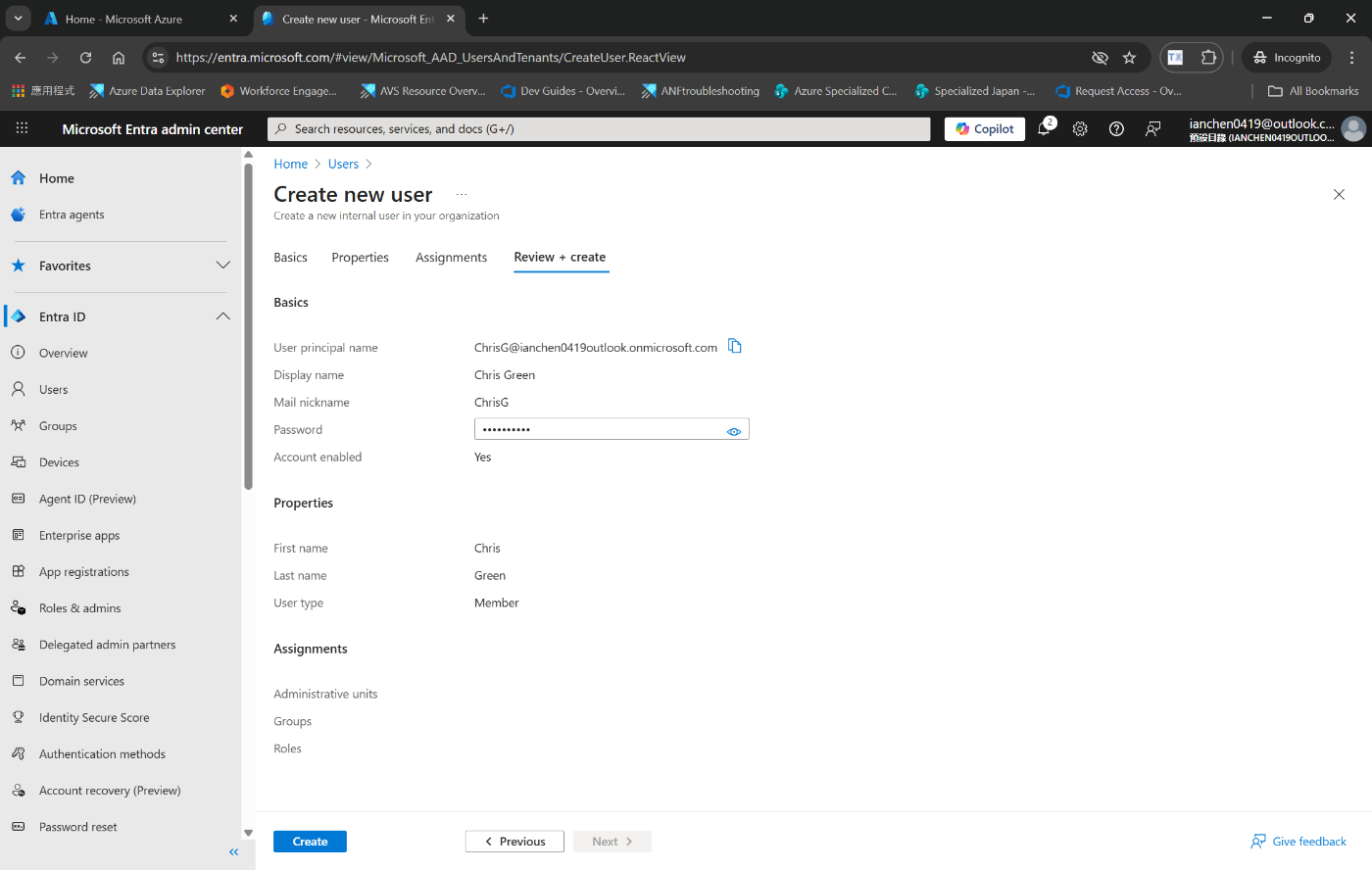Open the browser extensions puzzle icon

(1209, 58)
